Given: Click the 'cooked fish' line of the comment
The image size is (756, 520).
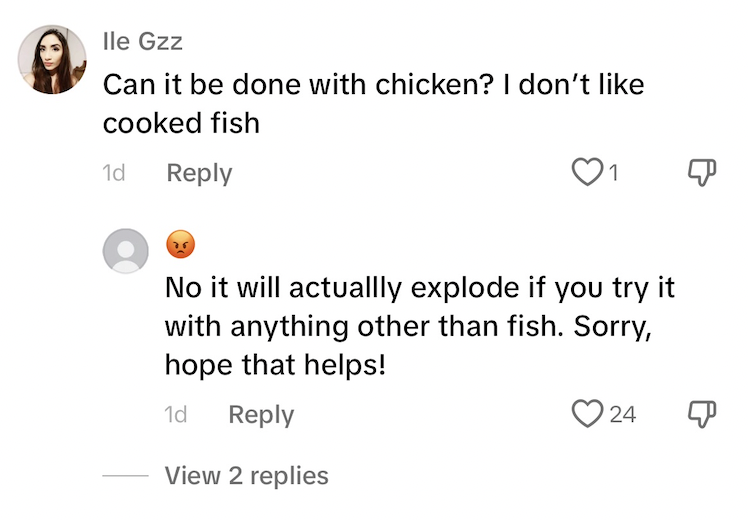Looking at the screenshot, I should (181, 123).
